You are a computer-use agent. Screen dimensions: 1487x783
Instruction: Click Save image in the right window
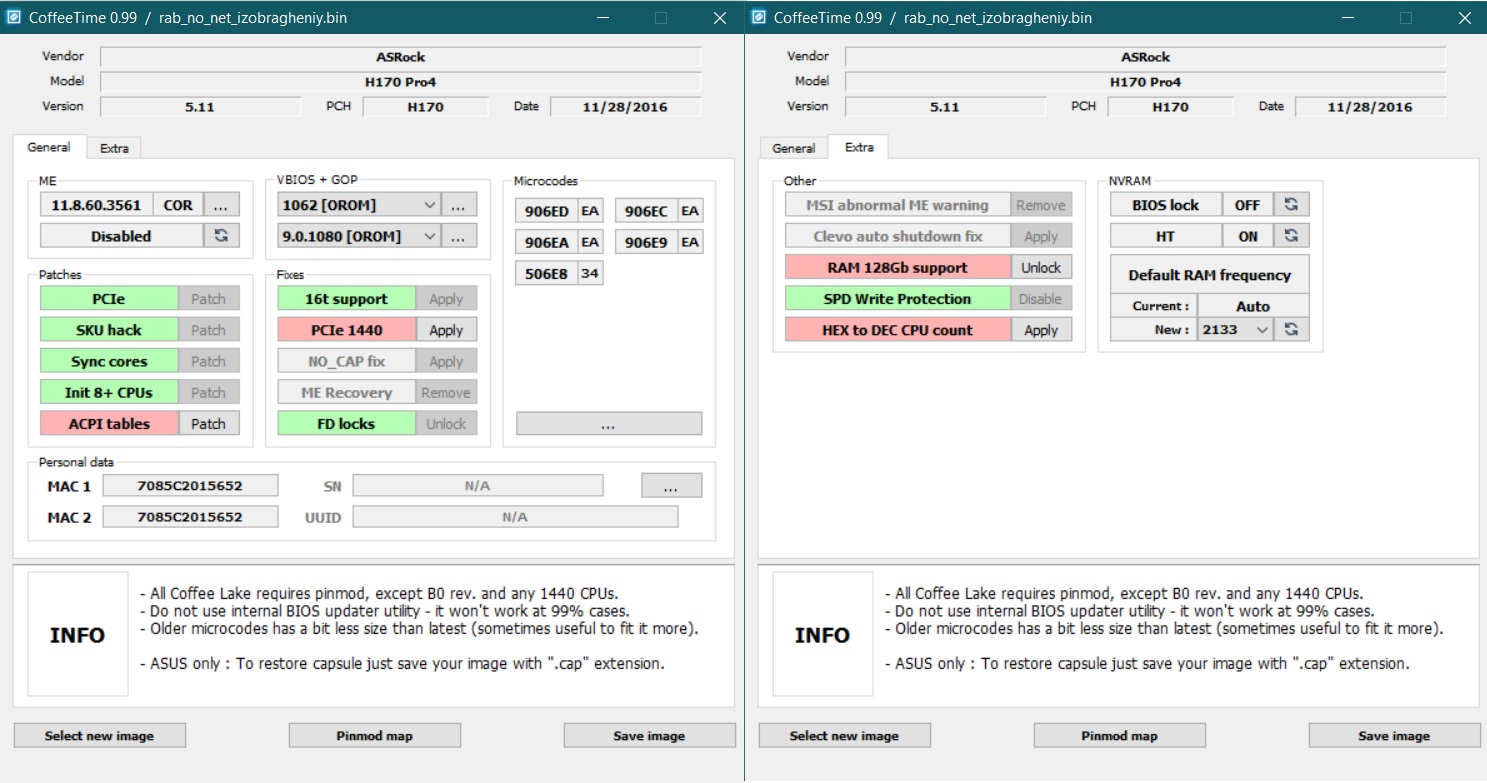[1395, 735]
